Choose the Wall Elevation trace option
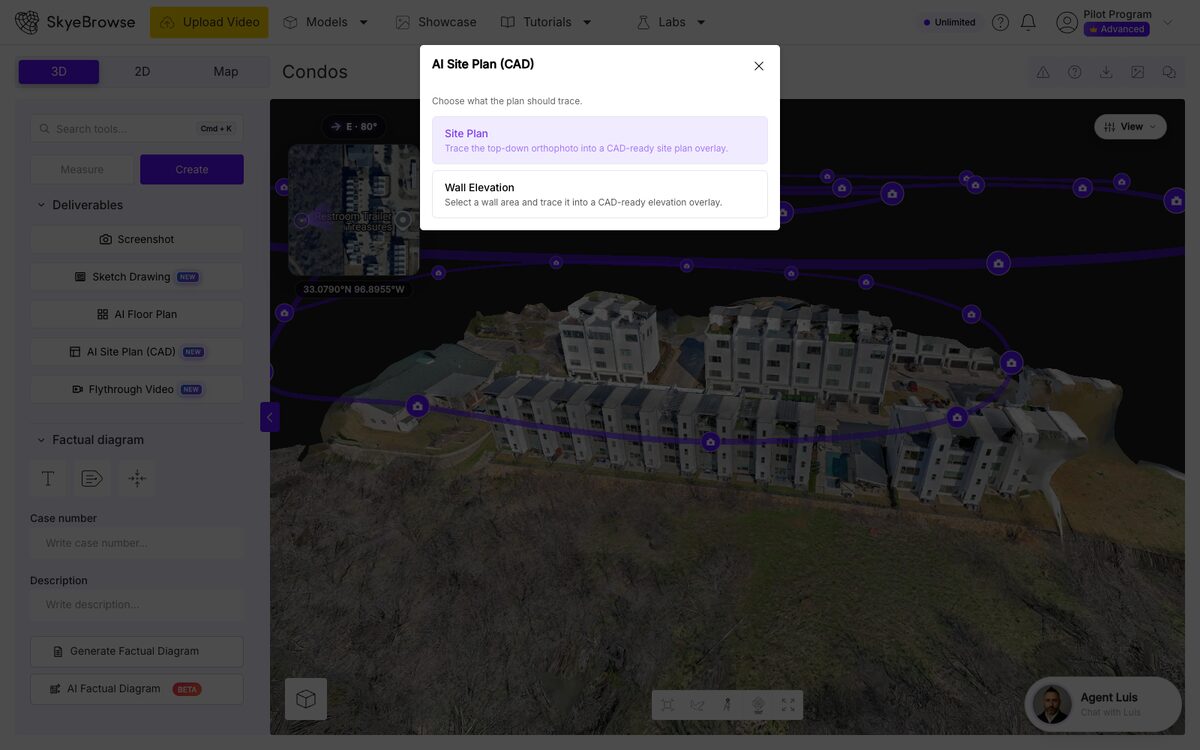The height and width of the screenshot is (750, 1200). (x=600, y=194)
